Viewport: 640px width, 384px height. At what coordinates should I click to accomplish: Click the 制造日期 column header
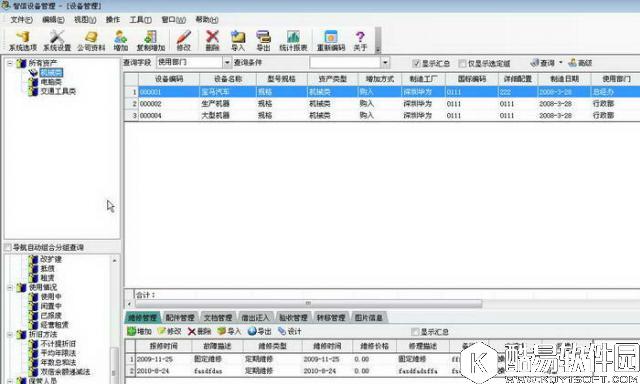tap(564, 79)
